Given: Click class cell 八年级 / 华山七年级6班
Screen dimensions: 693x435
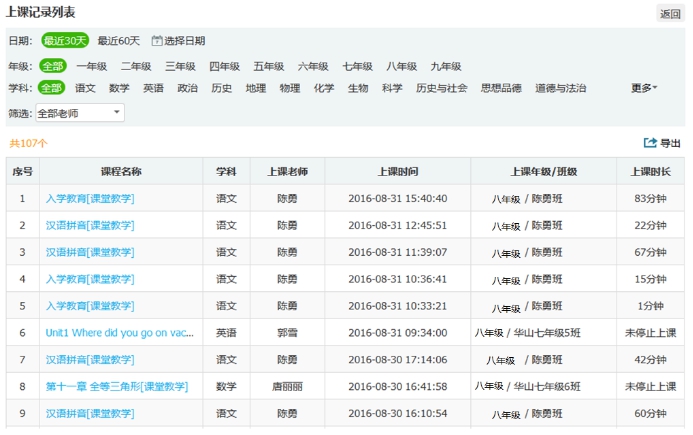Looking at the screenshot, I should click(x=528, y=386).
